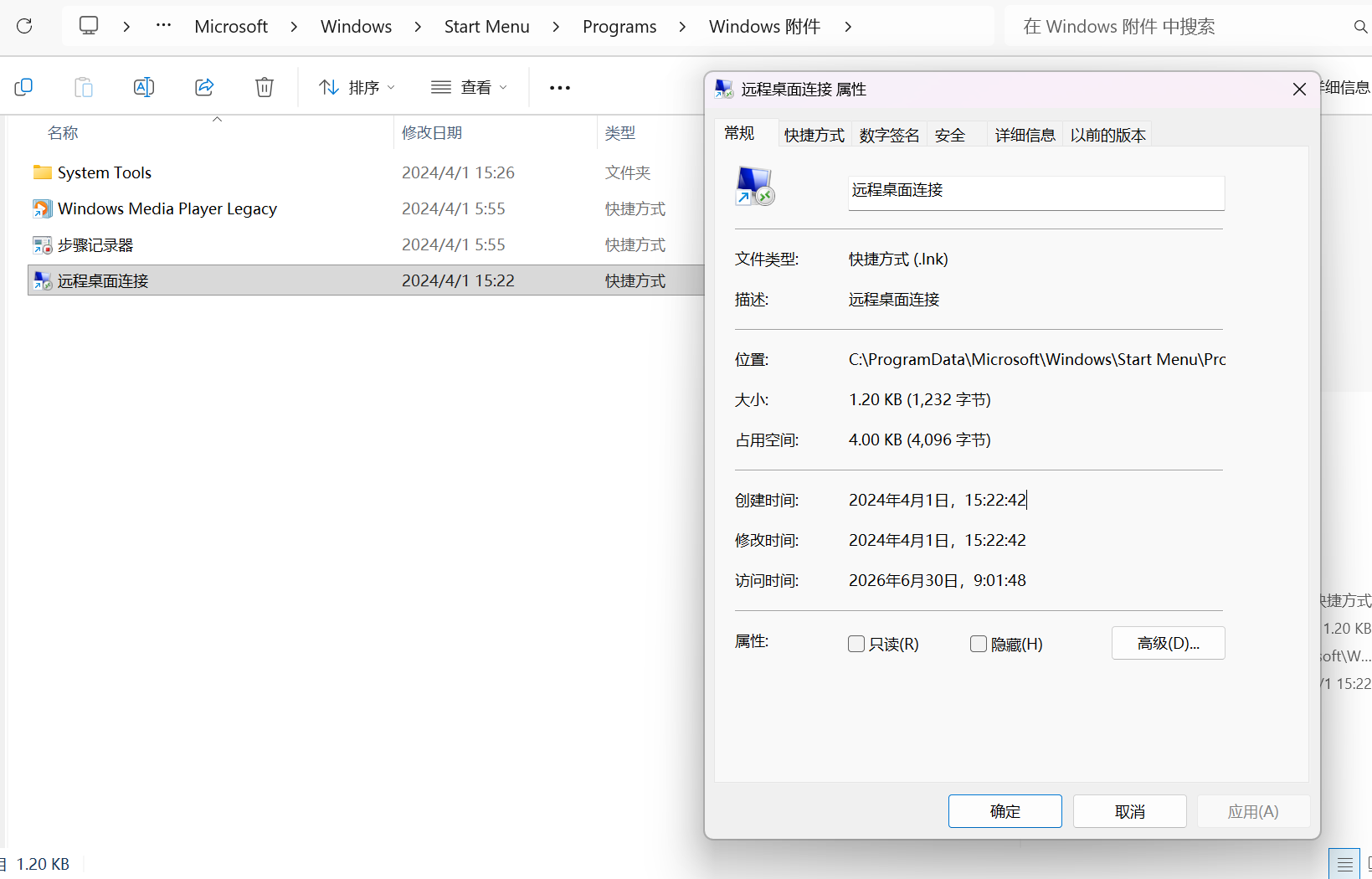Image resolution: width=1372 pixels, height=879 pixels.
Task: Click the Rename icon in Explorer toolbar
Action: point(144,87)
